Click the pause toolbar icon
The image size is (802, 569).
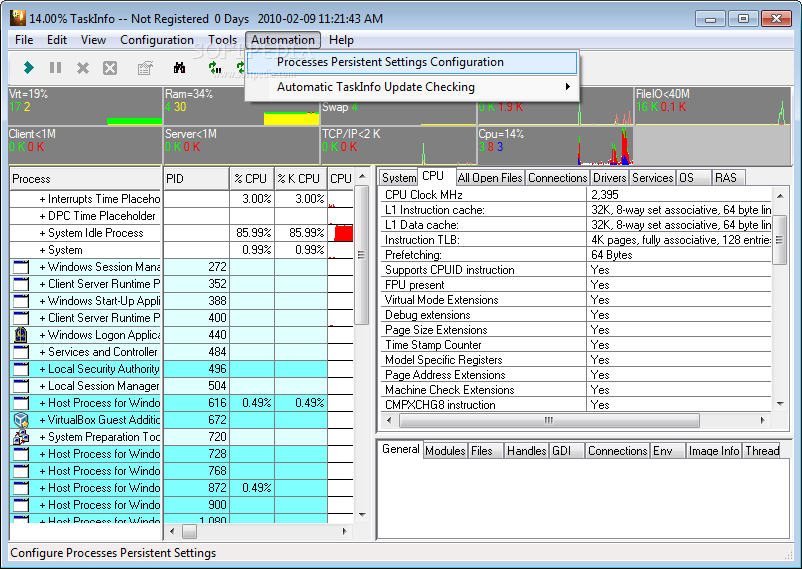coord(55,68)
